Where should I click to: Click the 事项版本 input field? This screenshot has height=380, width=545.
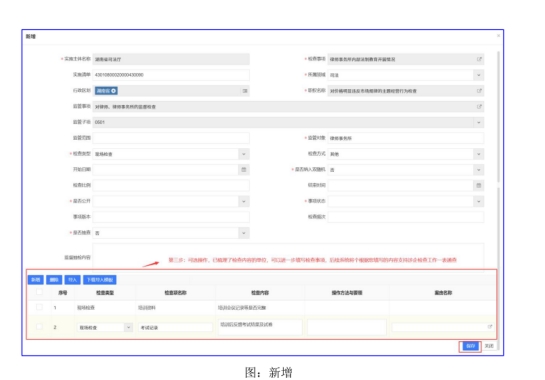171,217
